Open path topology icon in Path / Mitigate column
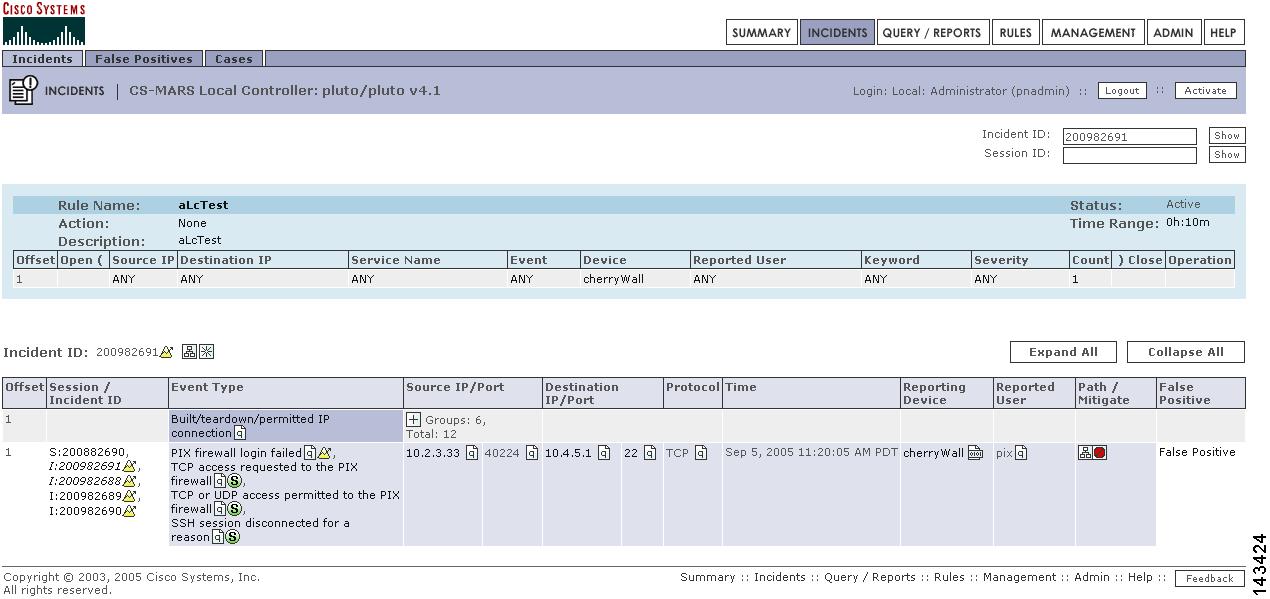1270x599 pixels. (x=1085, y=453)
